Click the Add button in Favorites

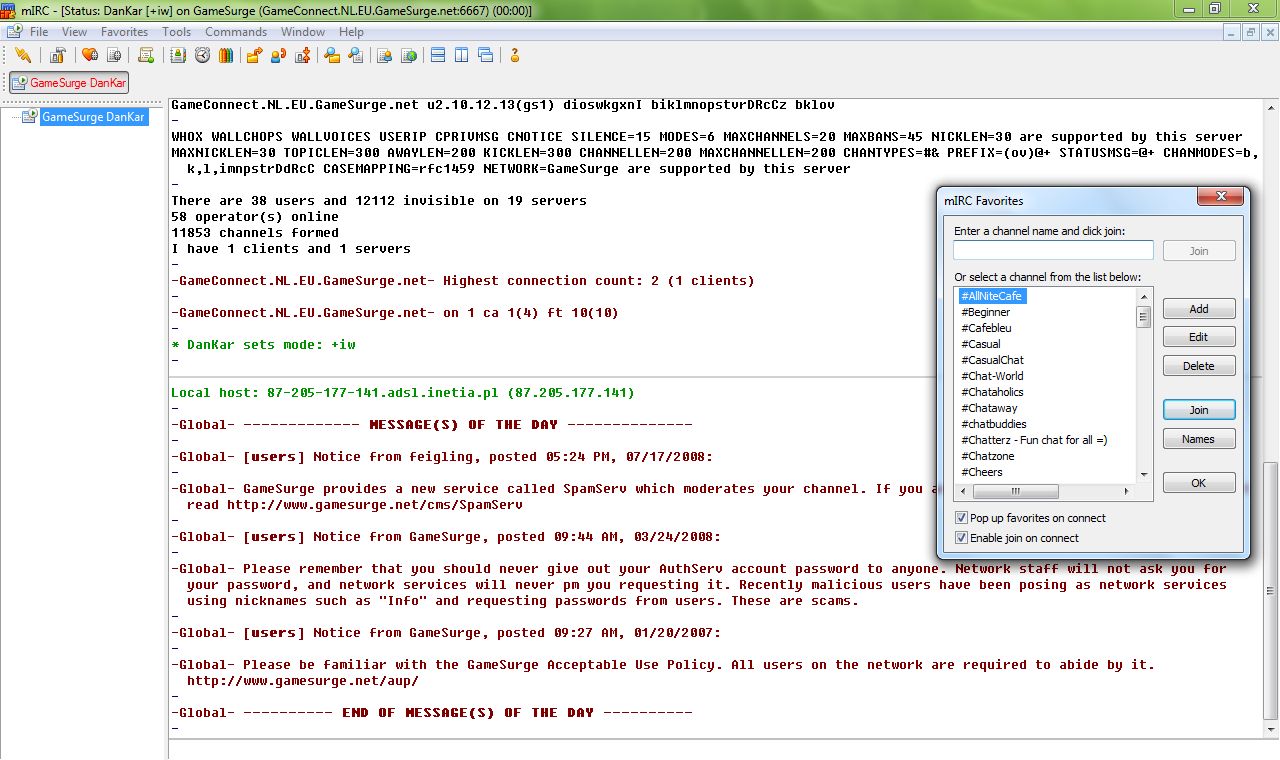(1199, 309)
